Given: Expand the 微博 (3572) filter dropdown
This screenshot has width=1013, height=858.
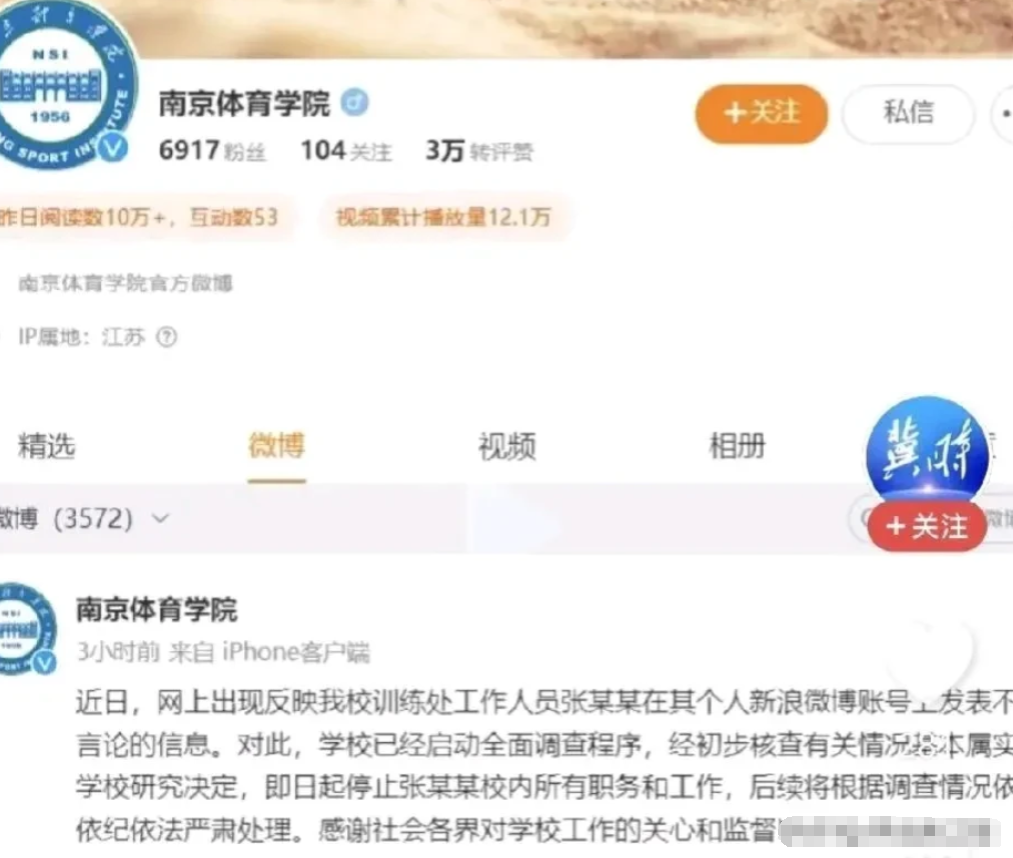Looking at the screenshot, I should (84, 518).
